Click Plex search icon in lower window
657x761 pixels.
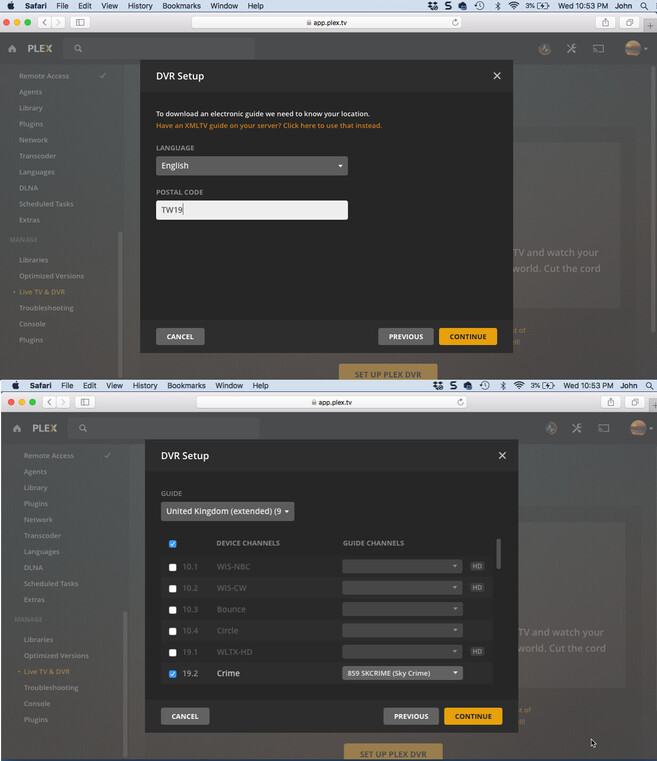click(x=83, y=428)
